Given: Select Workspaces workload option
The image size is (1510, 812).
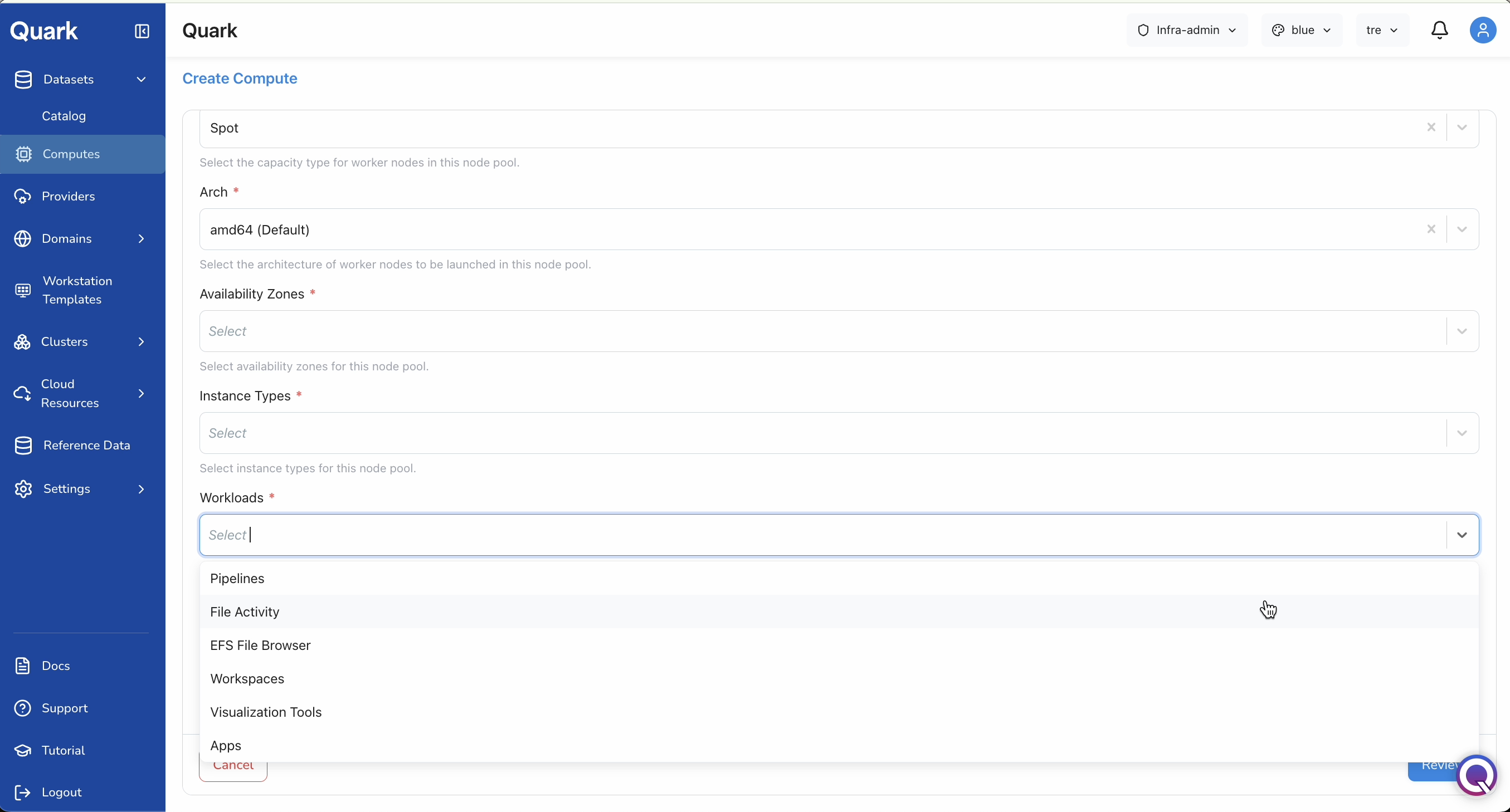Looking at the screenshot, I should [x=839, y=679].
